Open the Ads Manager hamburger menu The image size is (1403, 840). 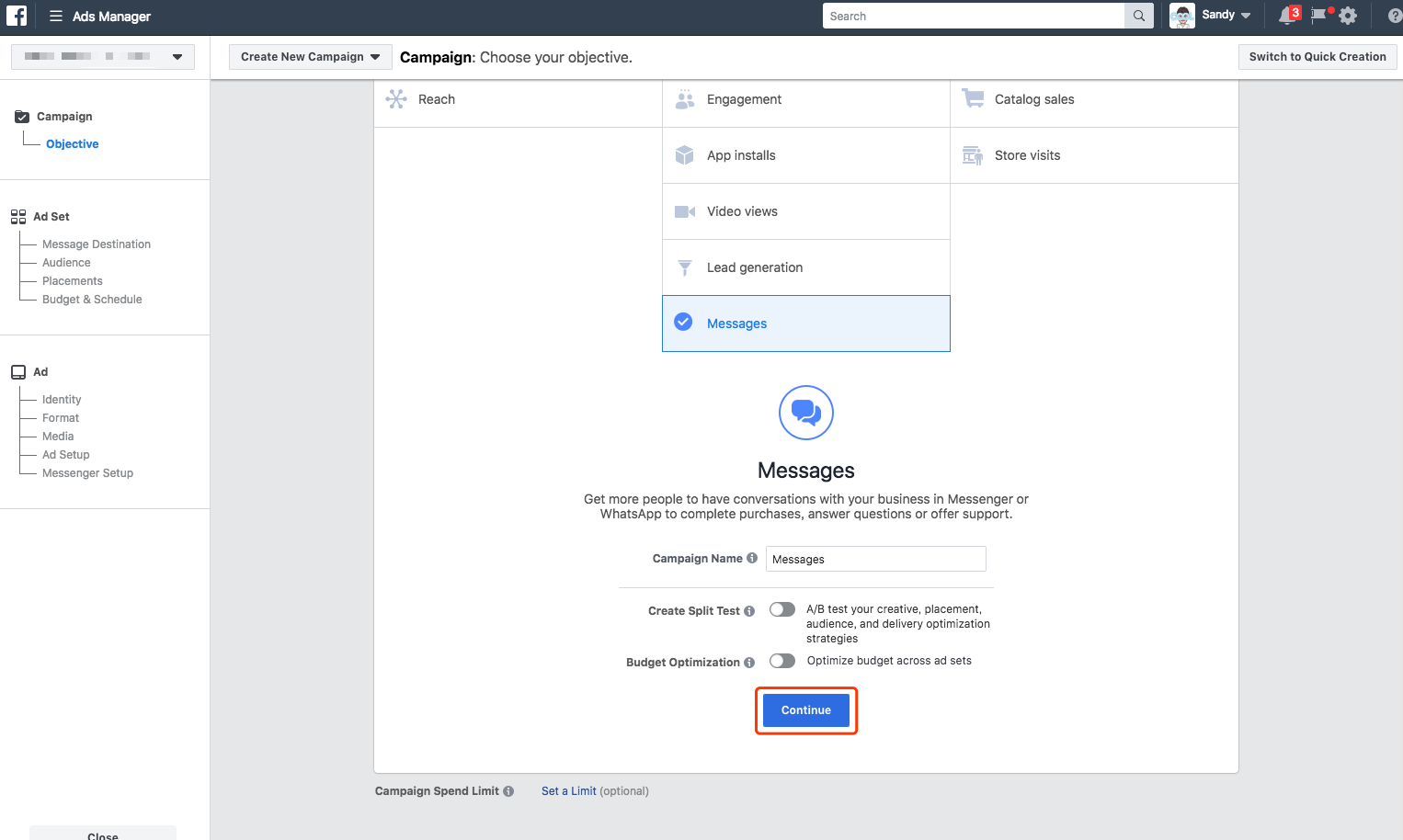[x=56, y=16]
